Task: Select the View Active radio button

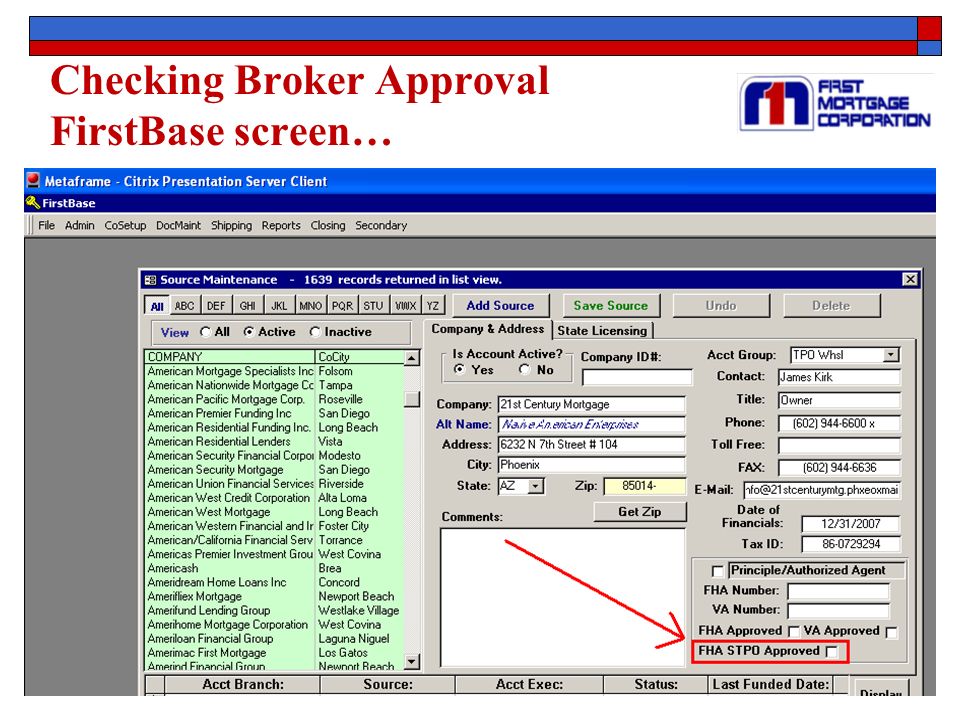Action: (249, 332)
